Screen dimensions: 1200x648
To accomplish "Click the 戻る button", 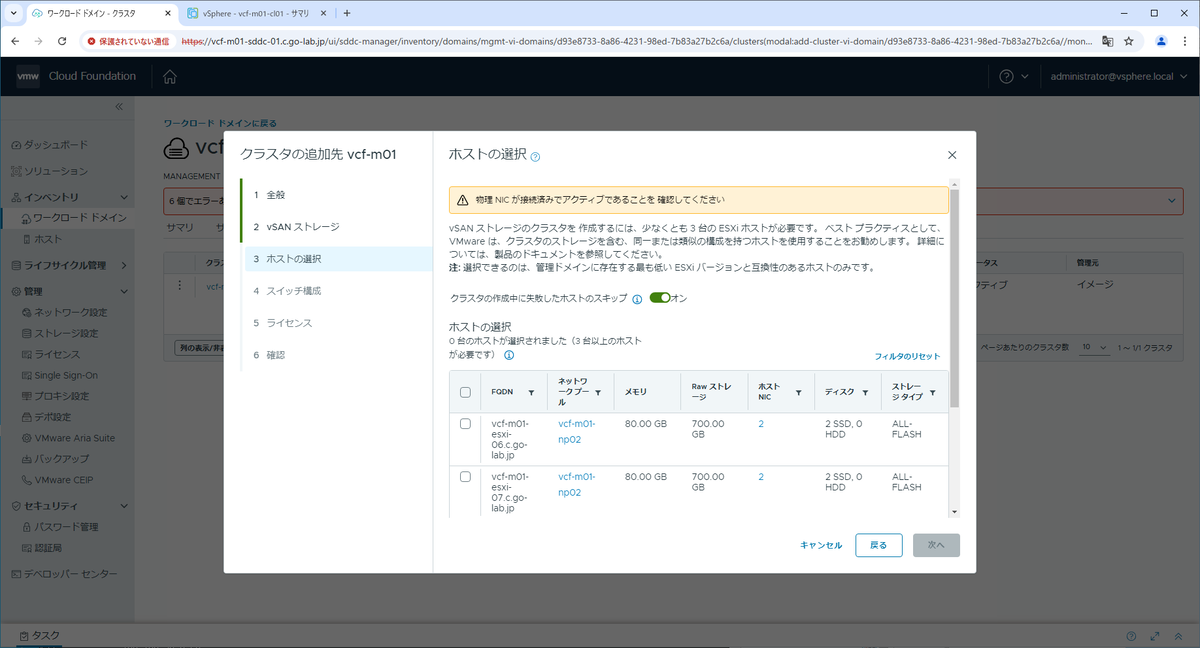I will [879, 545].
